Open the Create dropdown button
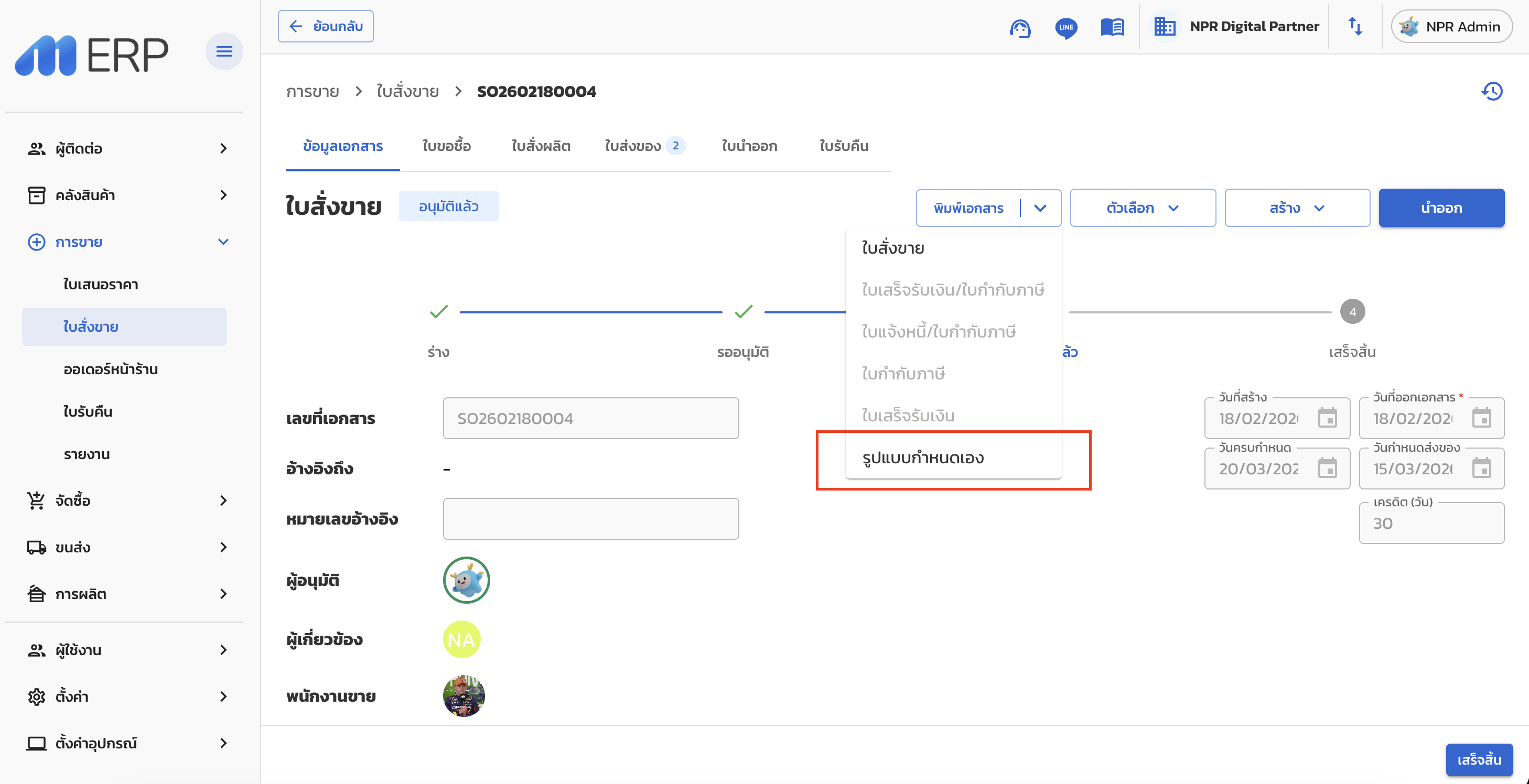The height and width of the screenshot is (784, 1529). [x=1297, y=208]
